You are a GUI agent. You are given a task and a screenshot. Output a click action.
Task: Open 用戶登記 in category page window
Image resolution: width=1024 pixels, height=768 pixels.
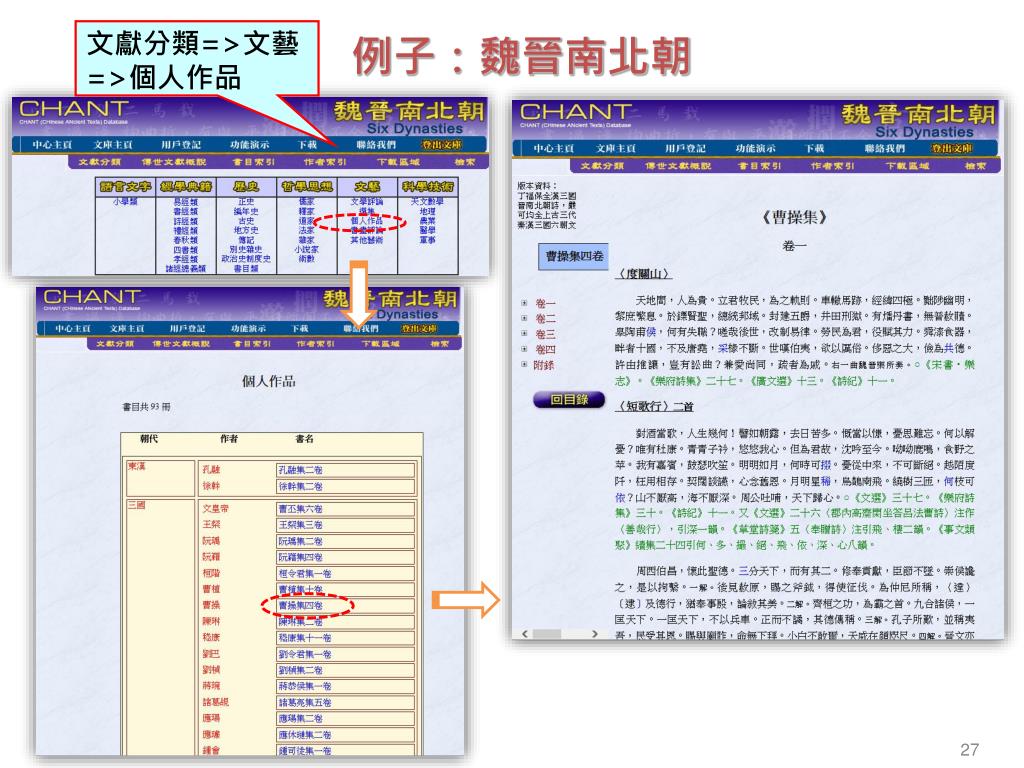(181, 144)
